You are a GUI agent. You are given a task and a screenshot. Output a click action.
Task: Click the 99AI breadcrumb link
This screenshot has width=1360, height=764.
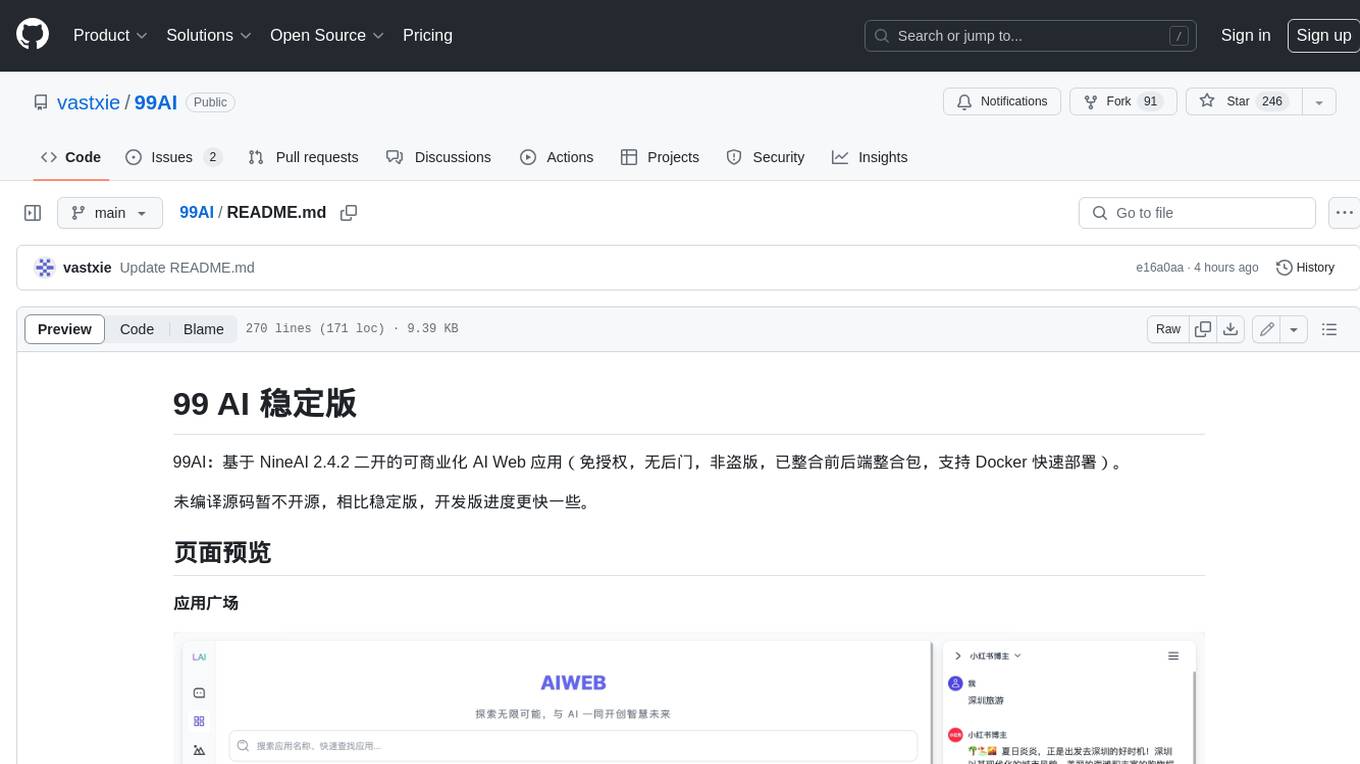tap(196, 213)
